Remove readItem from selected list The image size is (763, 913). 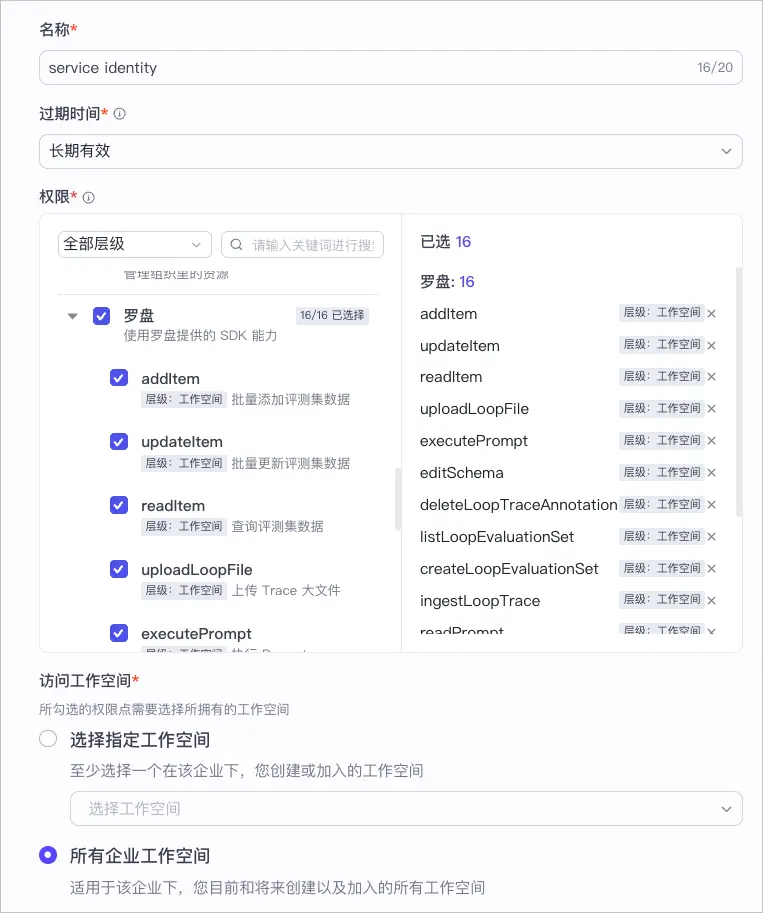click(x=711, y=377)
